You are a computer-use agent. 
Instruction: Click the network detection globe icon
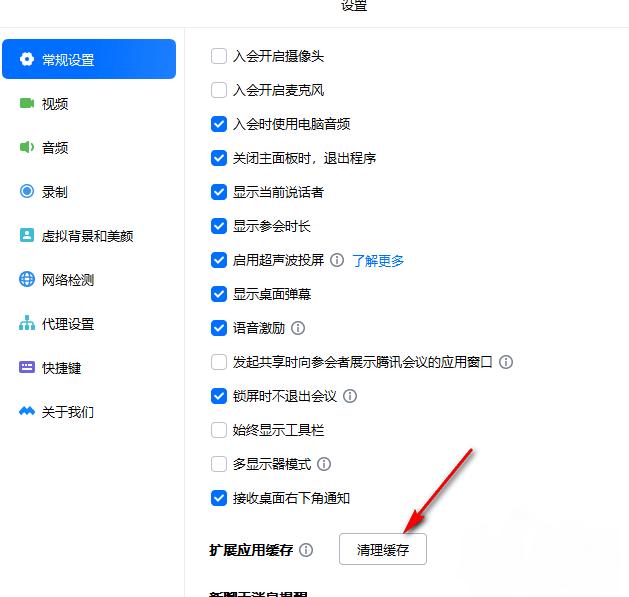click(27, 280)
